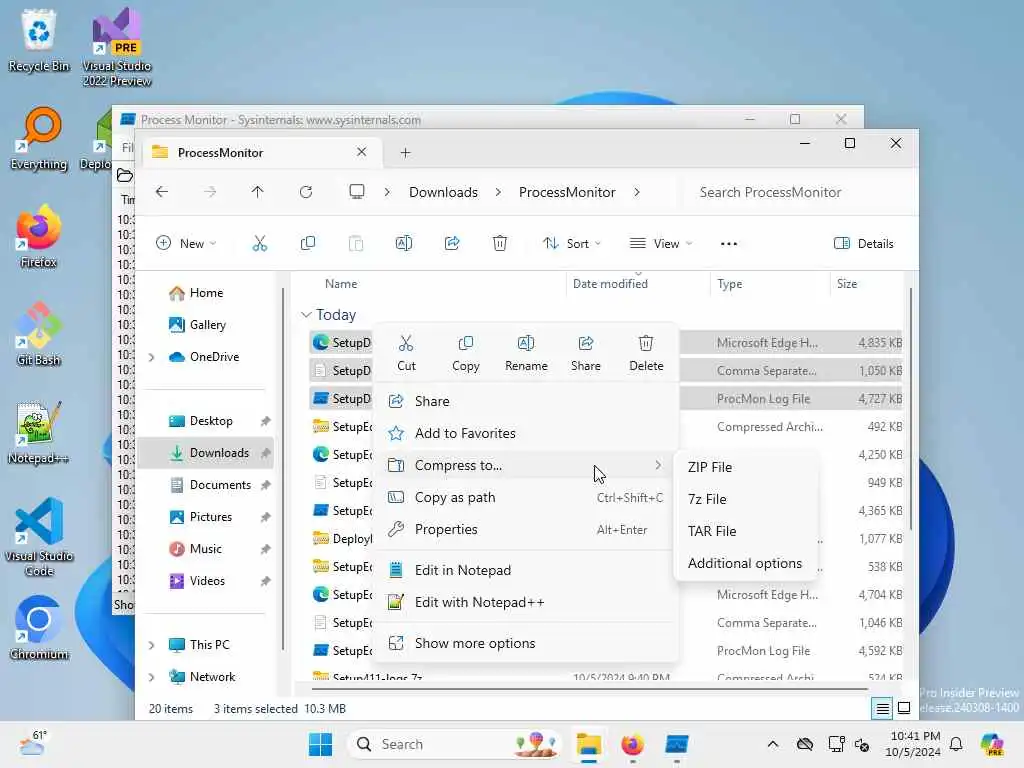The image size is (1024, 768).
Task: Collapse the Today group
Action: 306,315
